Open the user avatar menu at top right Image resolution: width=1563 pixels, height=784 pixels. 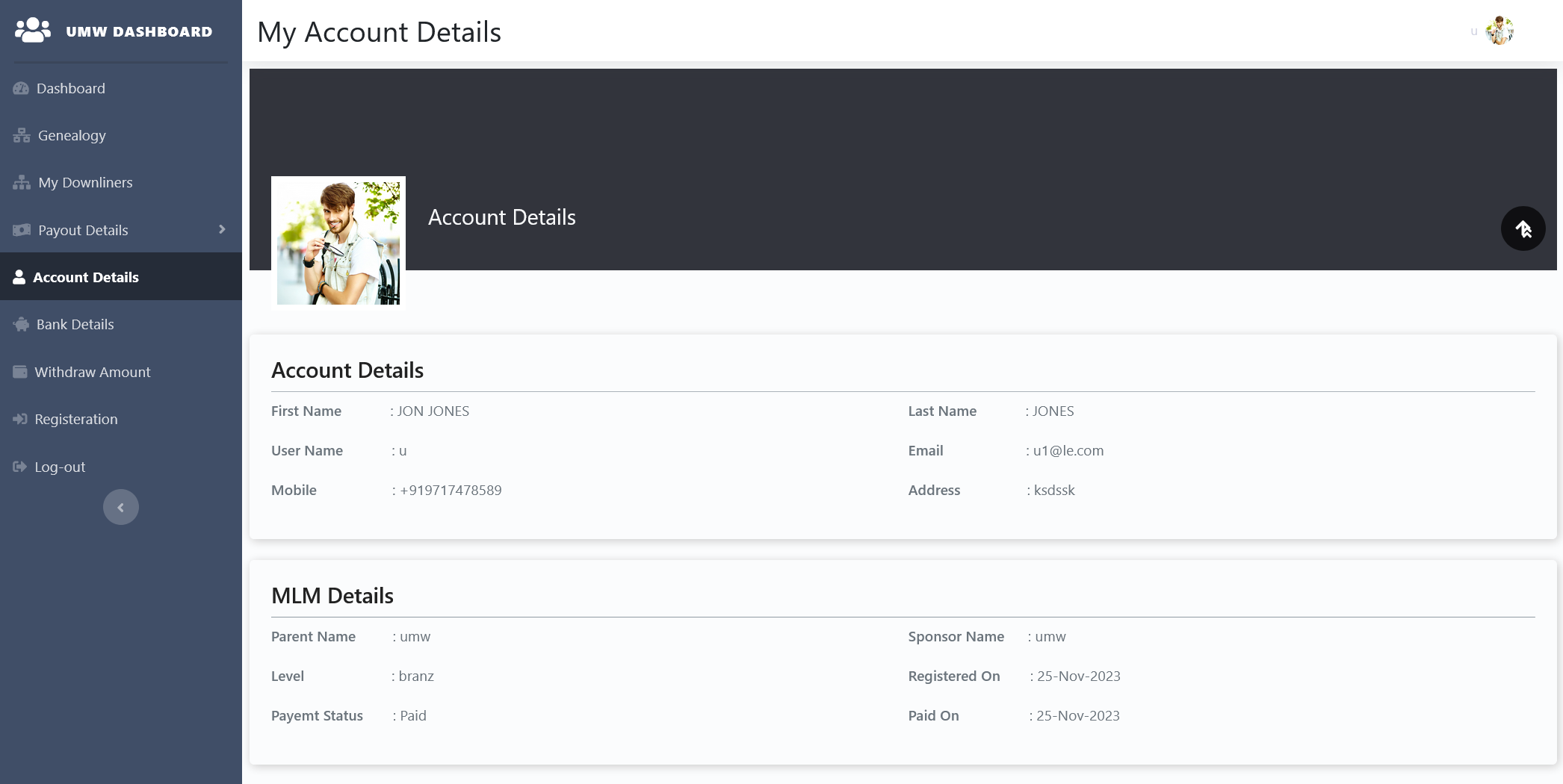click(x=1499, y=31)
